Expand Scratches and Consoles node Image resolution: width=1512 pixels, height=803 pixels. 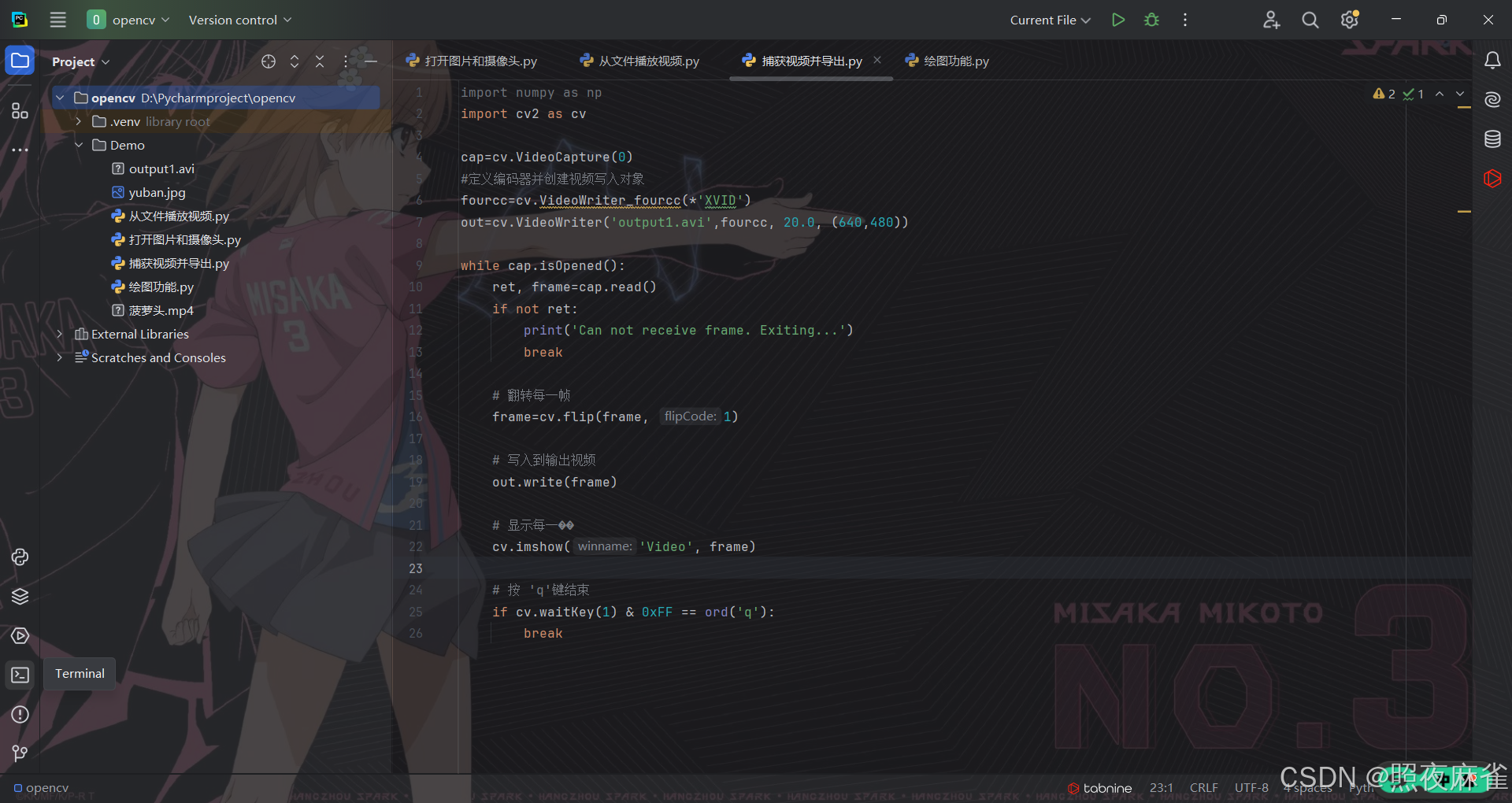coord(60,357)
